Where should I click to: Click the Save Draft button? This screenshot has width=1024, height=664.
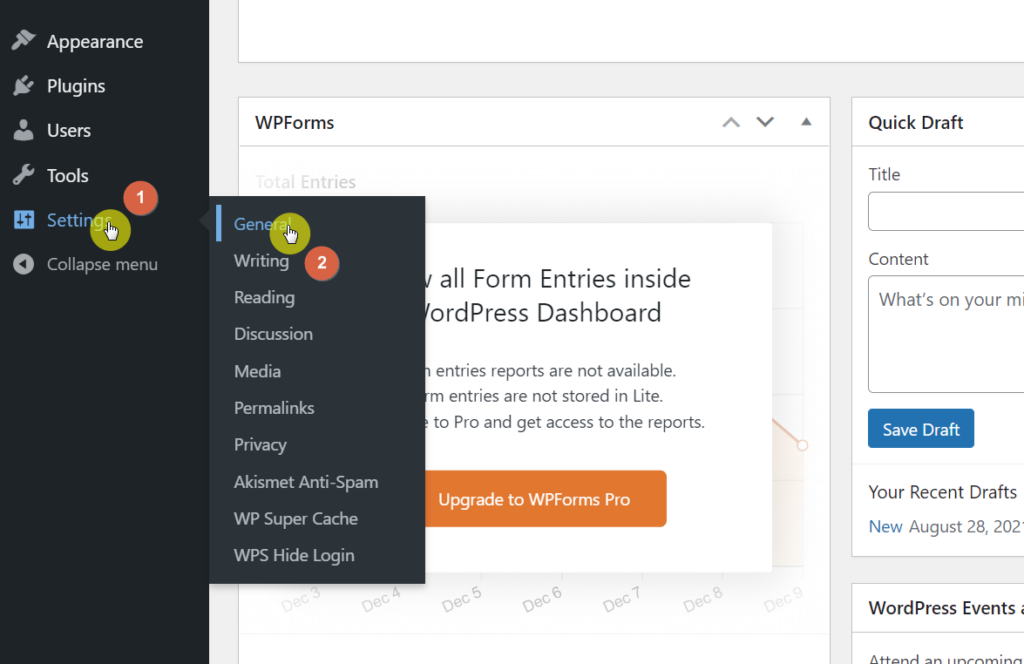coord(921,429)
